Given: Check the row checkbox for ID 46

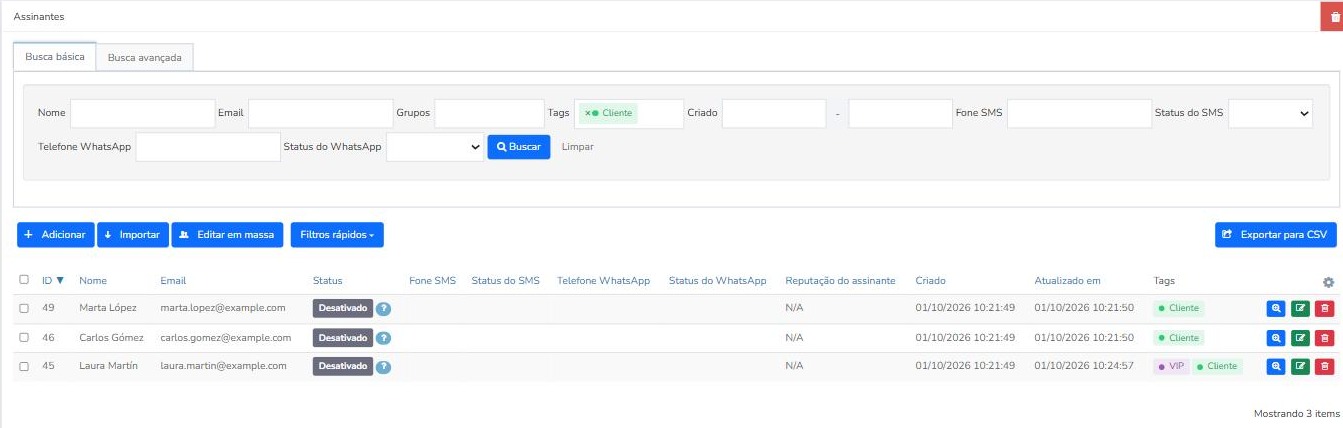Looking at the screenshot, I should point(24,338).
